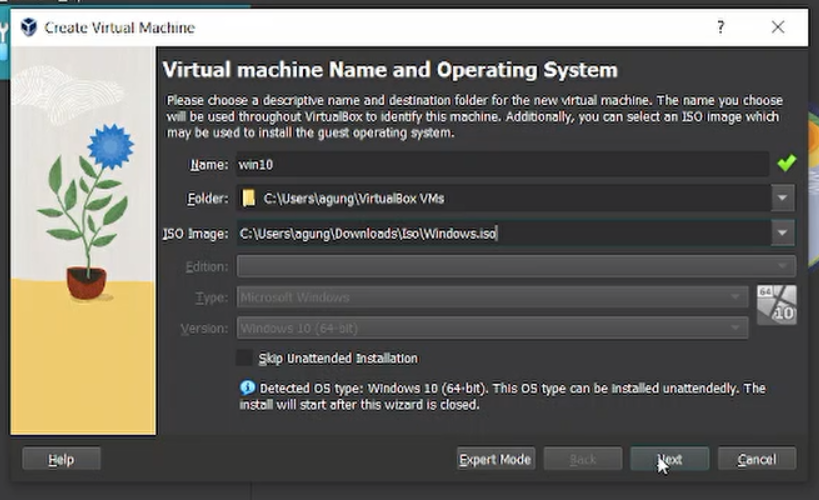
Task: Click the blue info icon by Detected OS type
Action: [x=247, y=388]
